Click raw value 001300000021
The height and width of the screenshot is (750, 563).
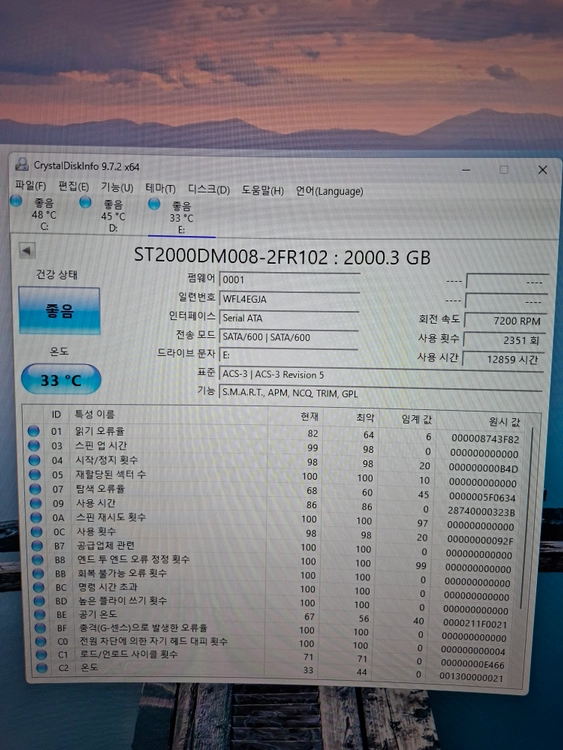(471, 677)
